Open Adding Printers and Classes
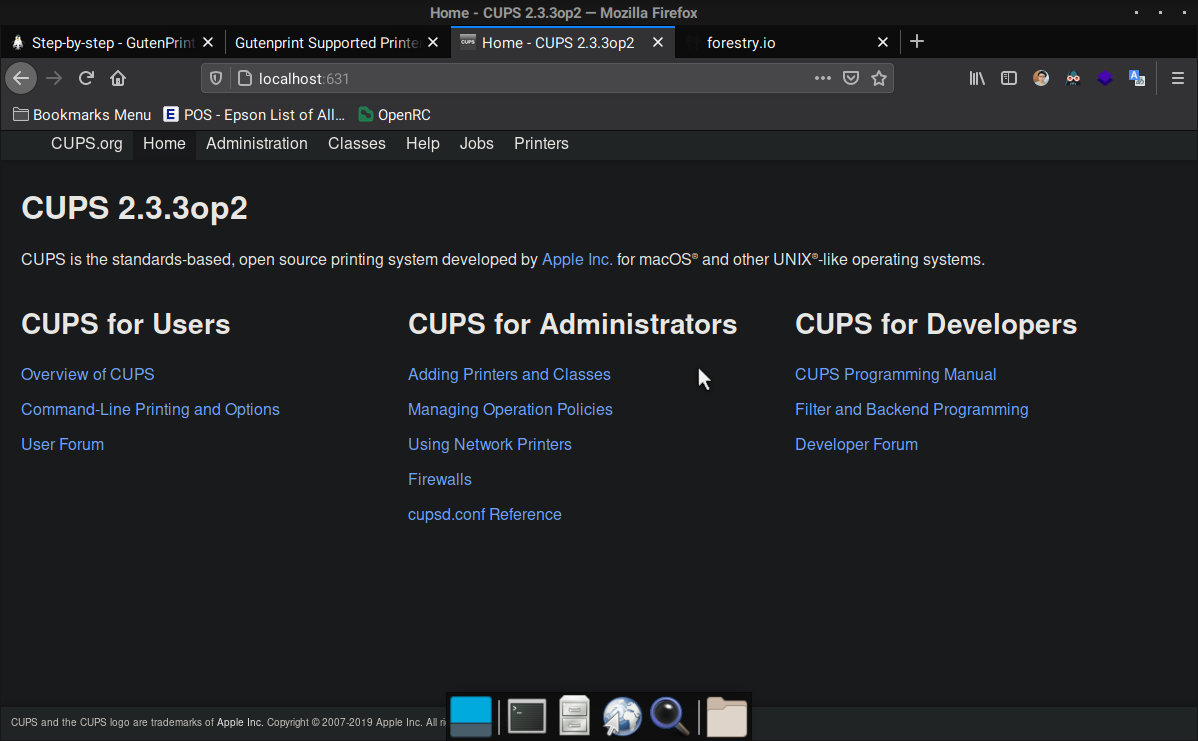 (509, 374)
